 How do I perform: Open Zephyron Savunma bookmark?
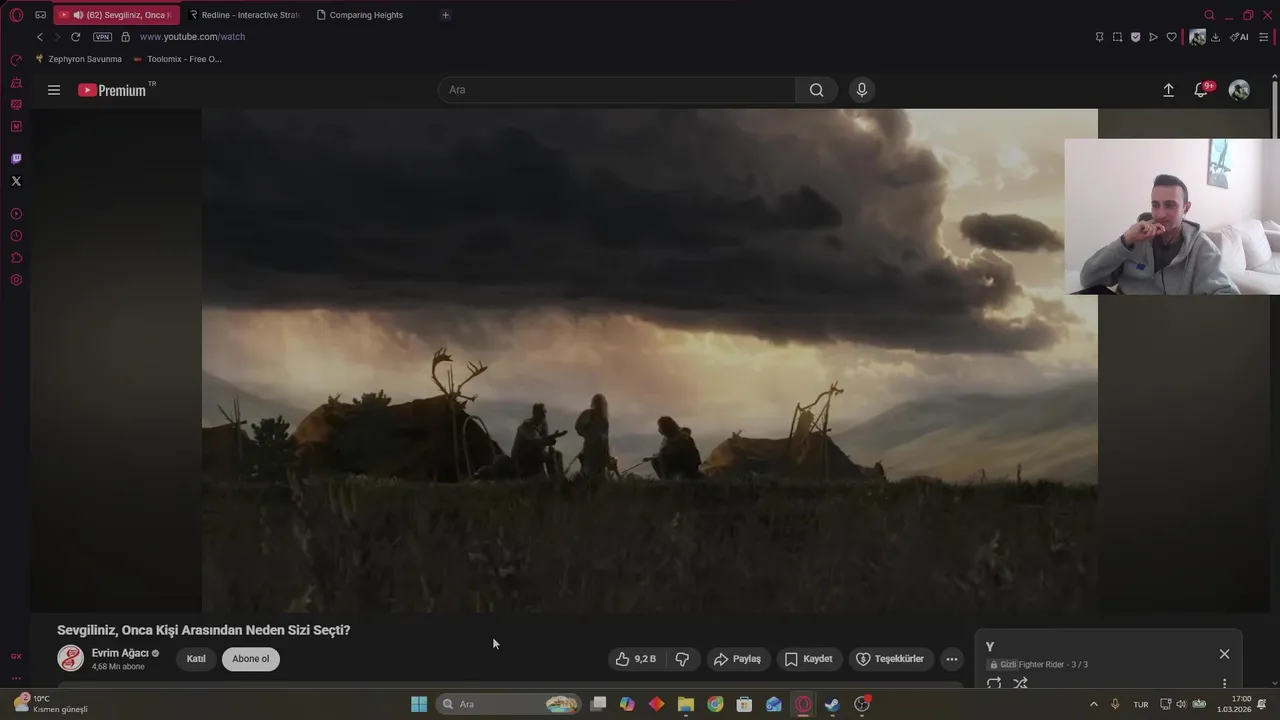[x=78, y=59]
